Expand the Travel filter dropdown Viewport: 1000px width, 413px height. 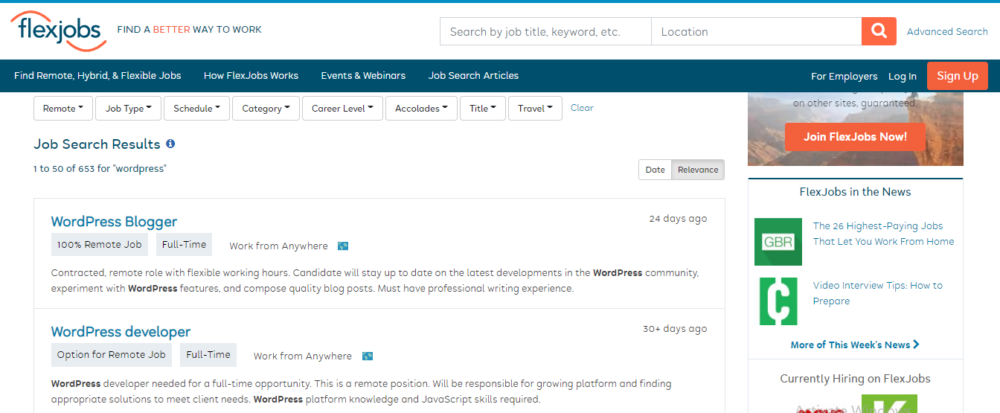[535, 108]
